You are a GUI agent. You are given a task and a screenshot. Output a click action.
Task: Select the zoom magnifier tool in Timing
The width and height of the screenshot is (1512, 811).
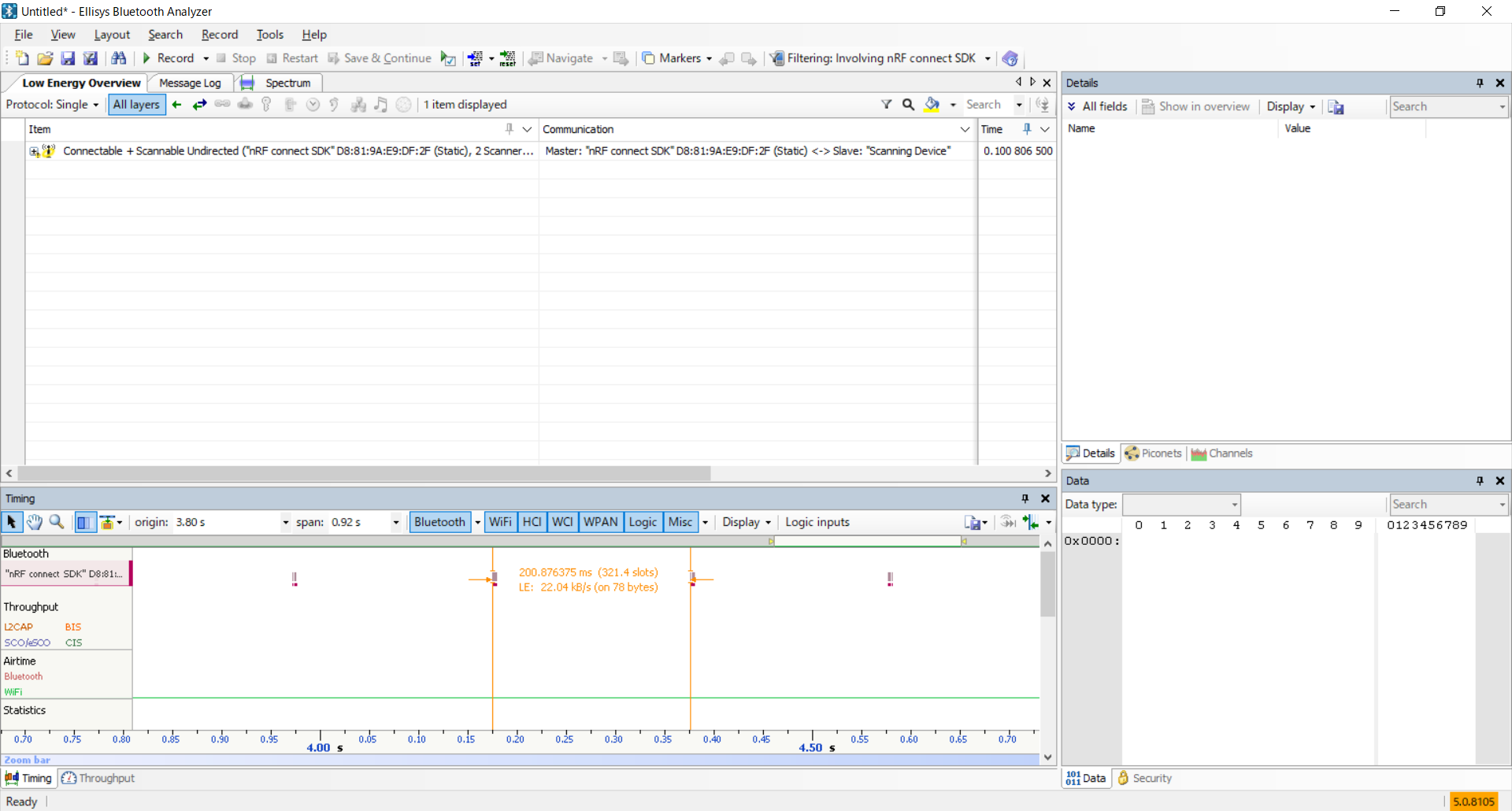click(57, 522)
